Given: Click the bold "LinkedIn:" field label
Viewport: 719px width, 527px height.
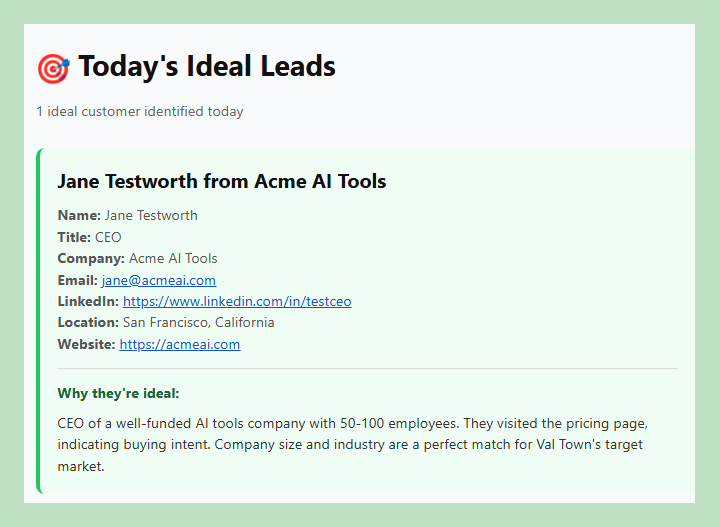Looking at the screenshot, I should 88,301.
